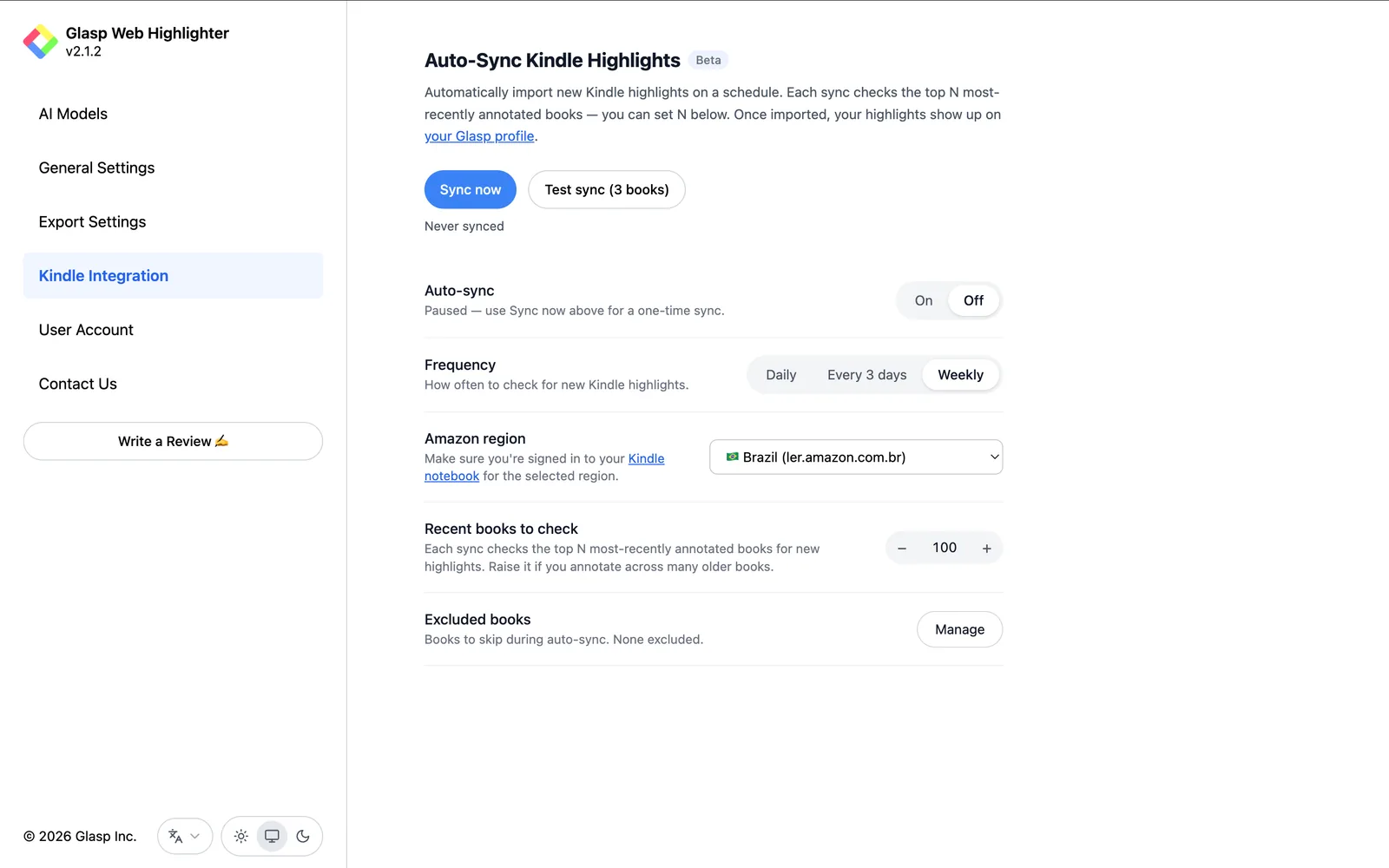This screenshot has height=868, width=1389.
Task: Click the version text 'v2.1.2'
Action: point(83,51)
